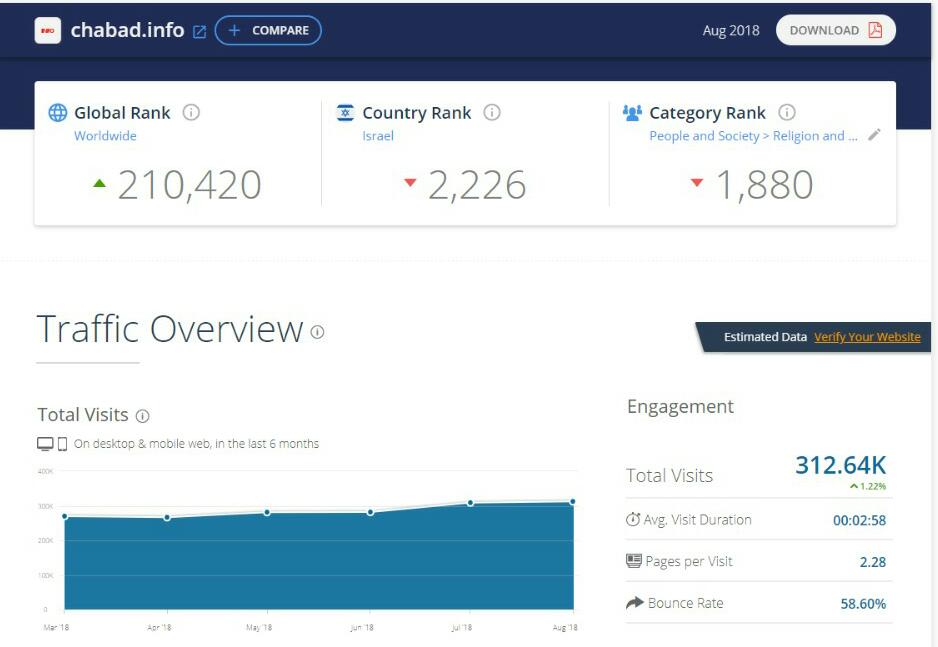Click the Mar '18 data point on chart

click(x=65, y=516)
